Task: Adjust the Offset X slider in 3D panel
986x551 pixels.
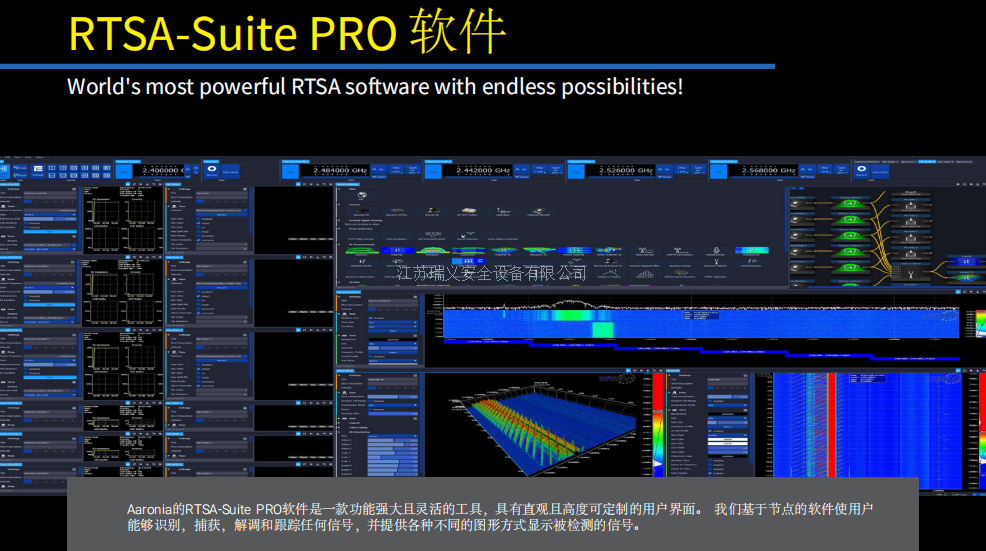Action: pos(393,440)
